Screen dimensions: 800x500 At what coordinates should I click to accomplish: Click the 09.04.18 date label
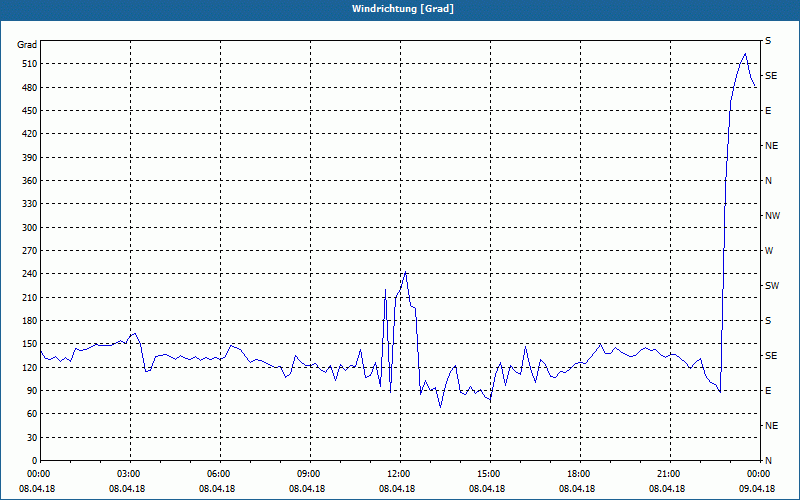[757, 489]
